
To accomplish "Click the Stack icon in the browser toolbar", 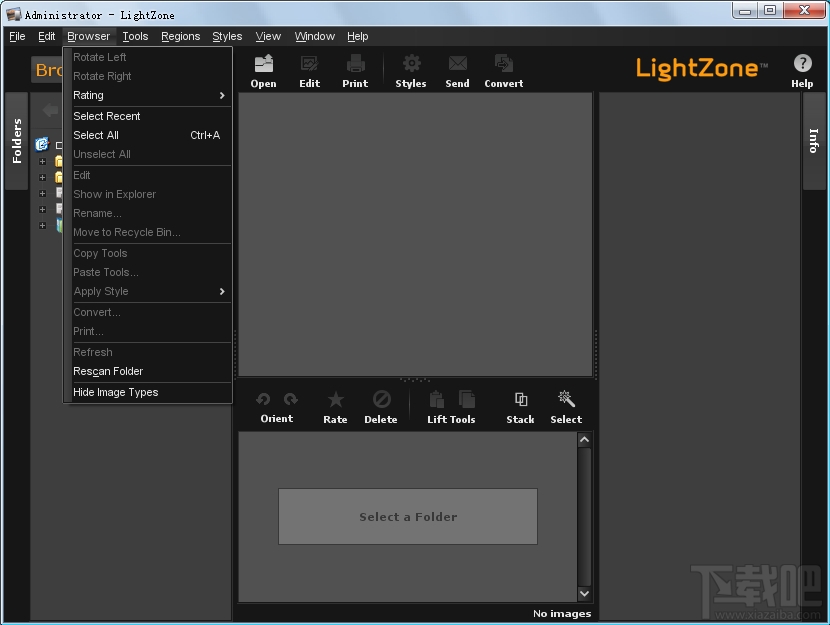I will [x=519, y=398].
